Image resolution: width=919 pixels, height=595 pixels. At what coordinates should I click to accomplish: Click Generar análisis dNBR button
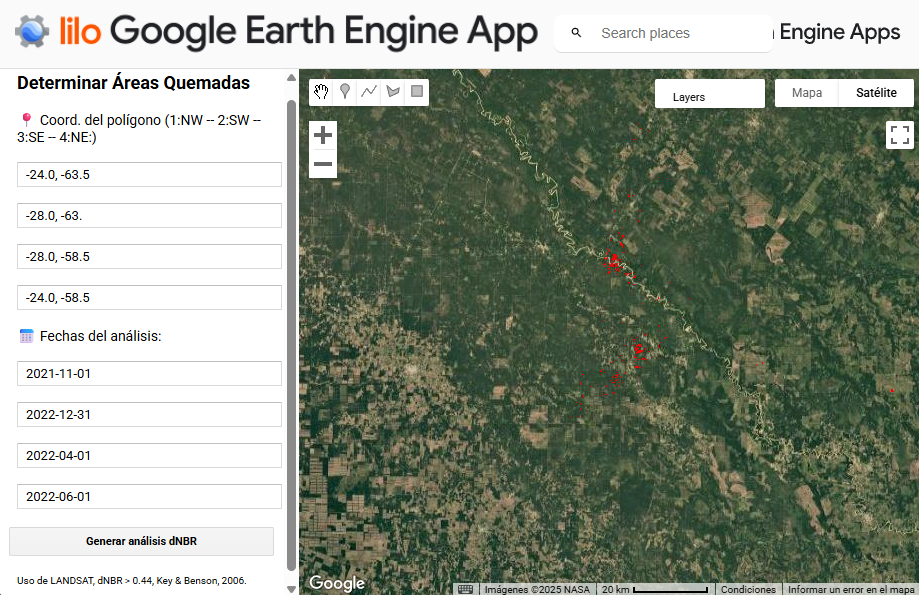(x=141, y=541)
